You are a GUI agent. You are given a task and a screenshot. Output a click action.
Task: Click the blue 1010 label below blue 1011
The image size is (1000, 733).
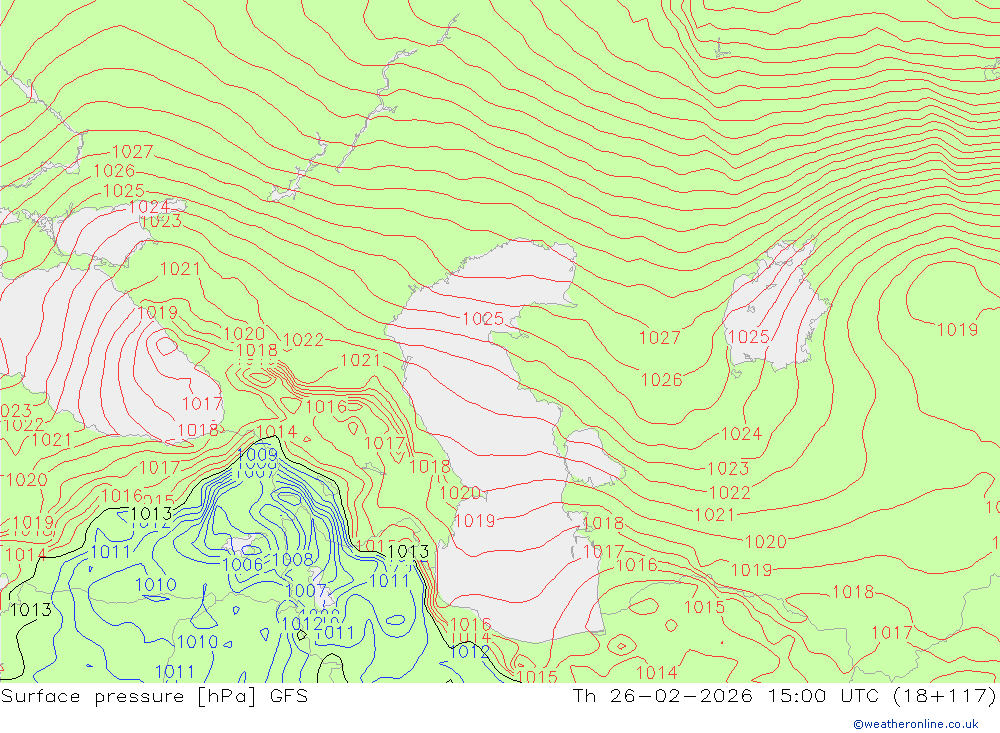point(156,585)
